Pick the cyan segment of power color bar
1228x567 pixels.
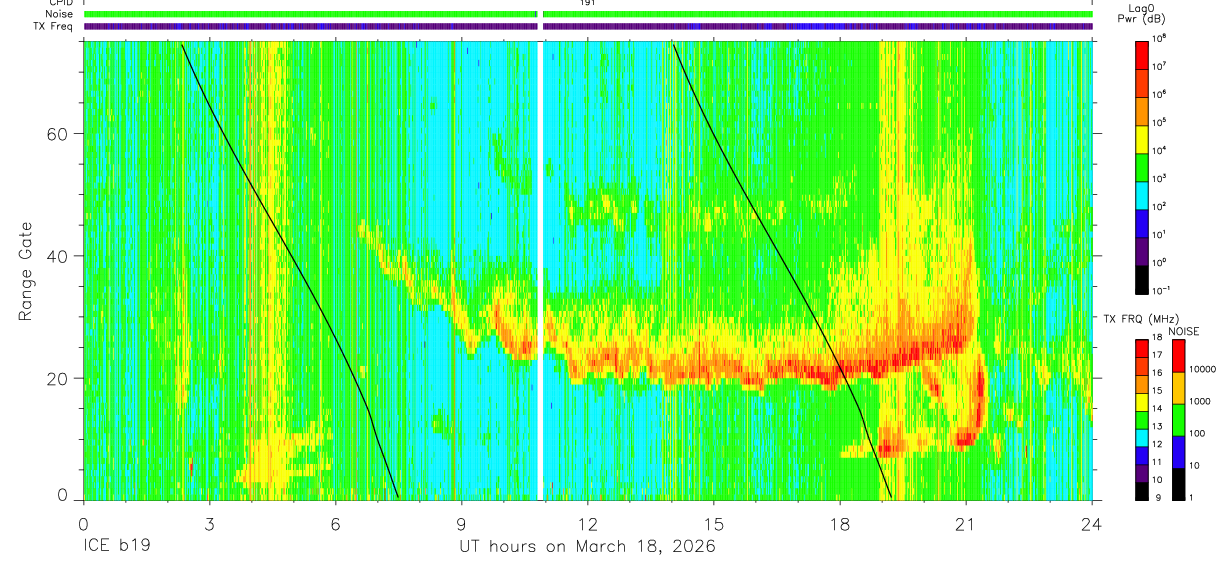point(1143,194)
